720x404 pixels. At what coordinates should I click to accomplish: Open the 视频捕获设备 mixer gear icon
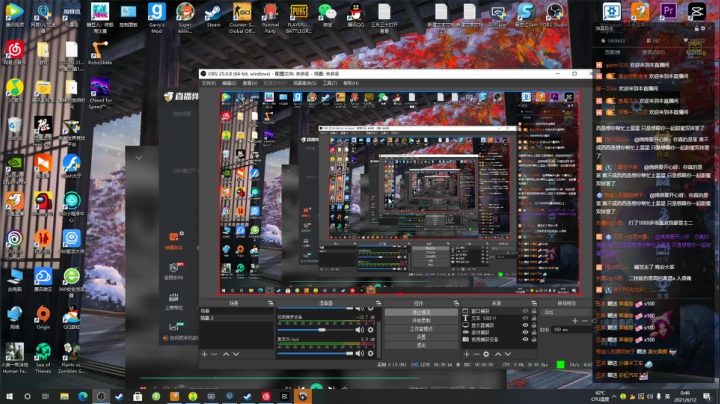(371, 330)
